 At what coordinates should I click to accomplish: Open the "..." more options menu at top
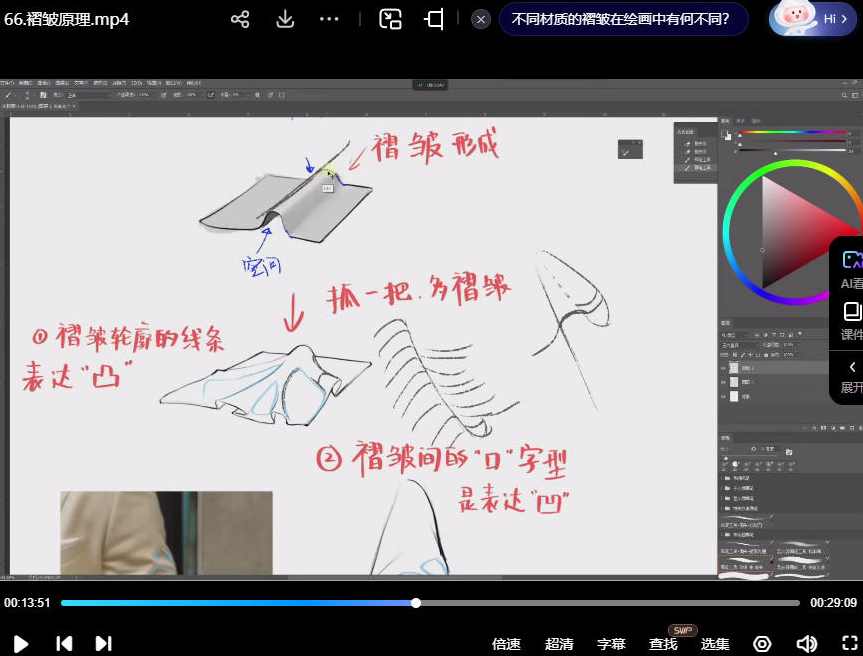pos(329,19)
